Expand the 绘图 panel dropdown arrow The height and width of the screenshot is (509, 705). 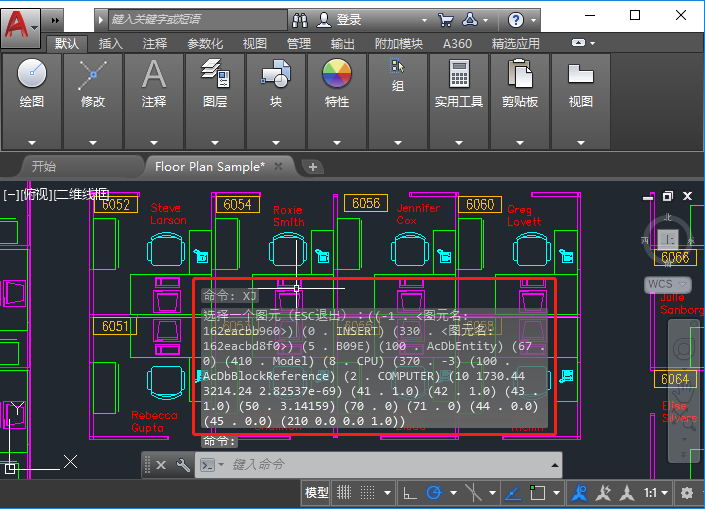[x=31, y=143]
